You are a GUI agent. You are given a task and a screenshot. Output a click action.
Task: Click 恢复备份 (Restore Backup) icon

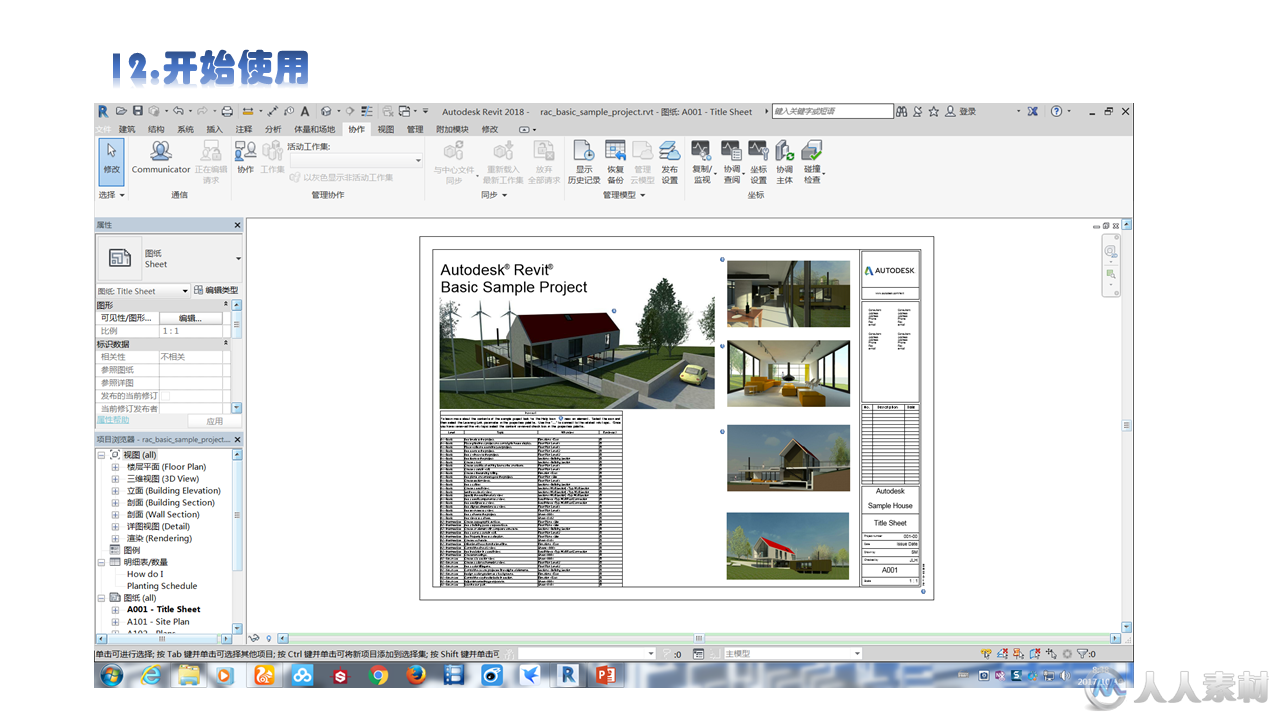[x=616, y=162]
